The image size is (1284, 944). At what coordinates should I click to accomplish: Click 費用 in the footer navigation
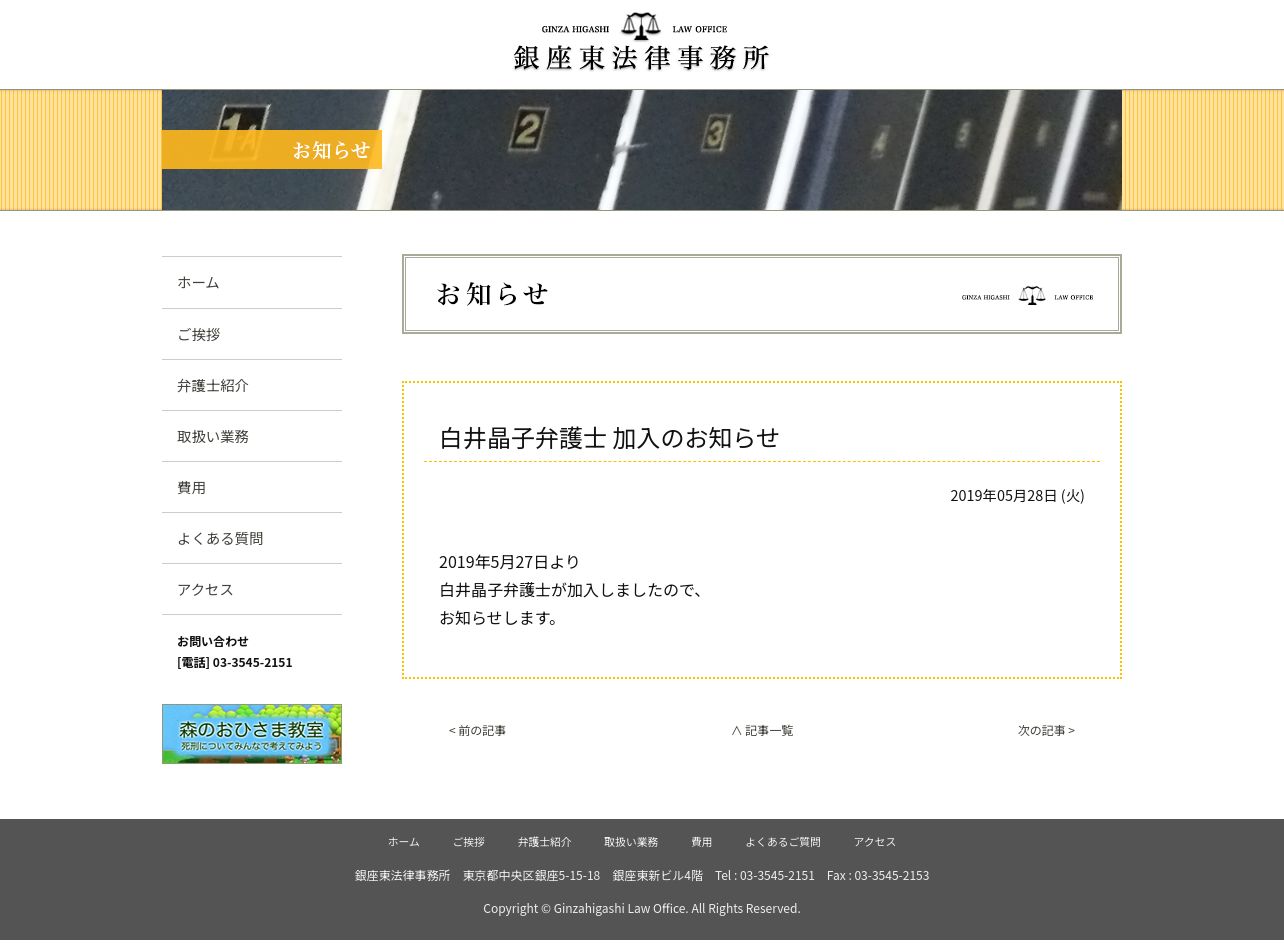pyautogui.click(x=702, y=842)
